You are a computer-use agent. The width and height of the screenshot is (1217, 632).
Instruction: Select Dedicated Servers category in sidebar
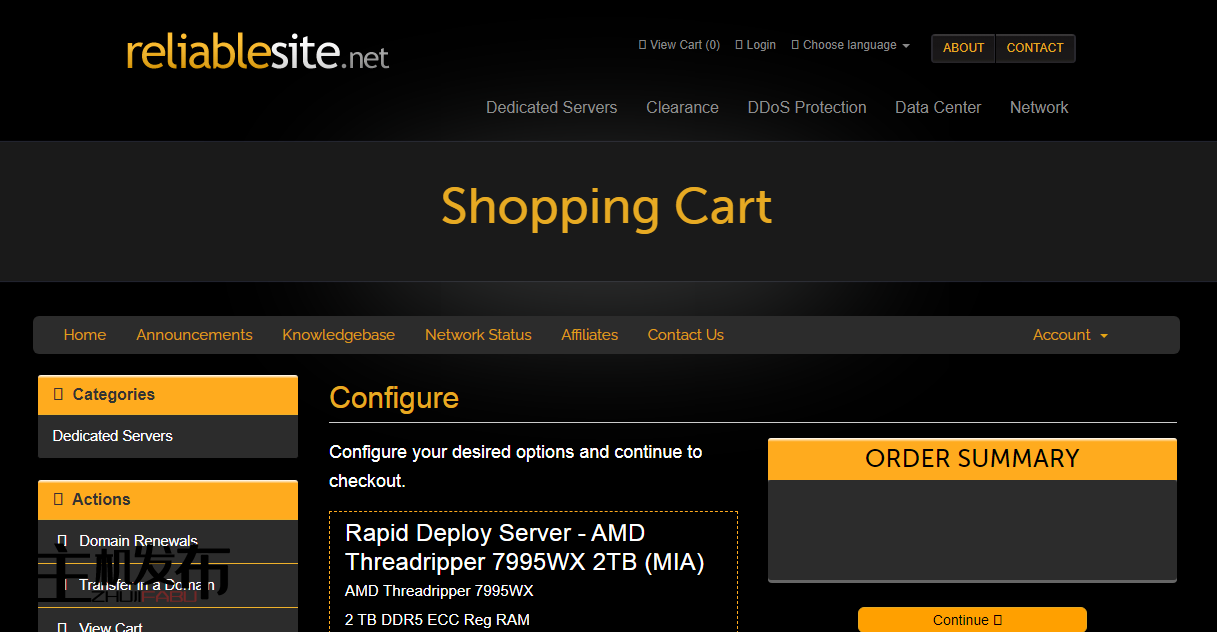(x=112, y=436)
